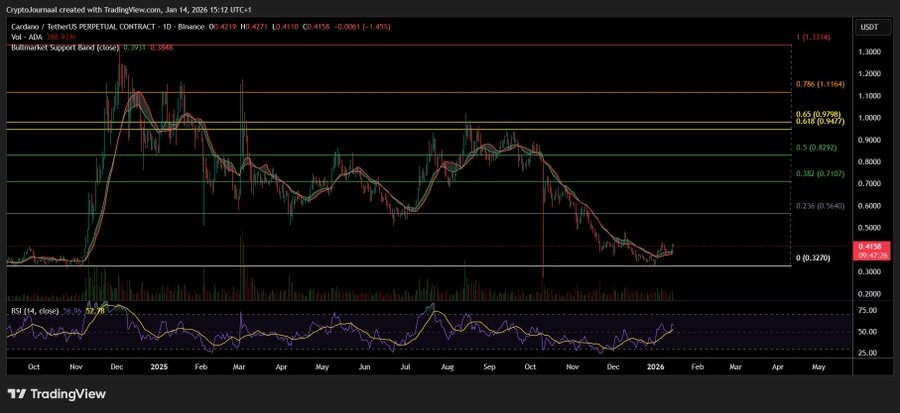Click the Sep label on the time axis
The height and width of the screenshot is (413, 900).
click(490, 365)
